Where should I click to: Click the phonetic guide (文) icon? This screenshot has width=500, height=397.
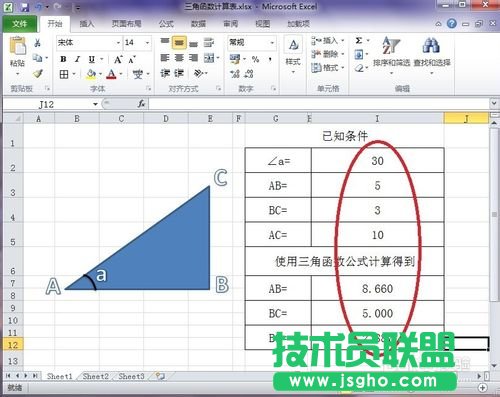pyautogui.click(x=137, y=74)
